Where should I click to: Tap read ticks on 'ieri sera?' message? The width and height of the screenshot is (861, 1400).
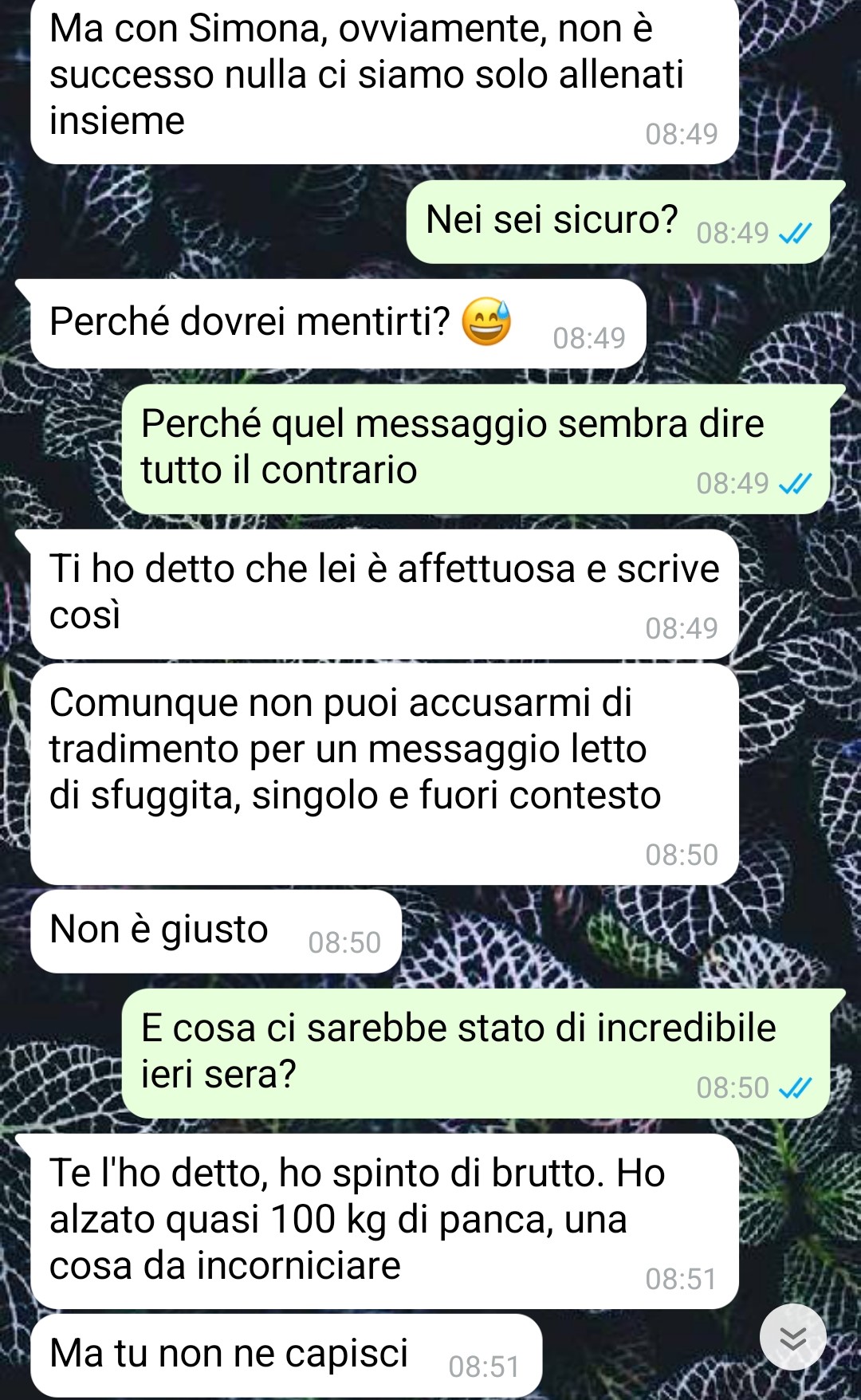795,1087
